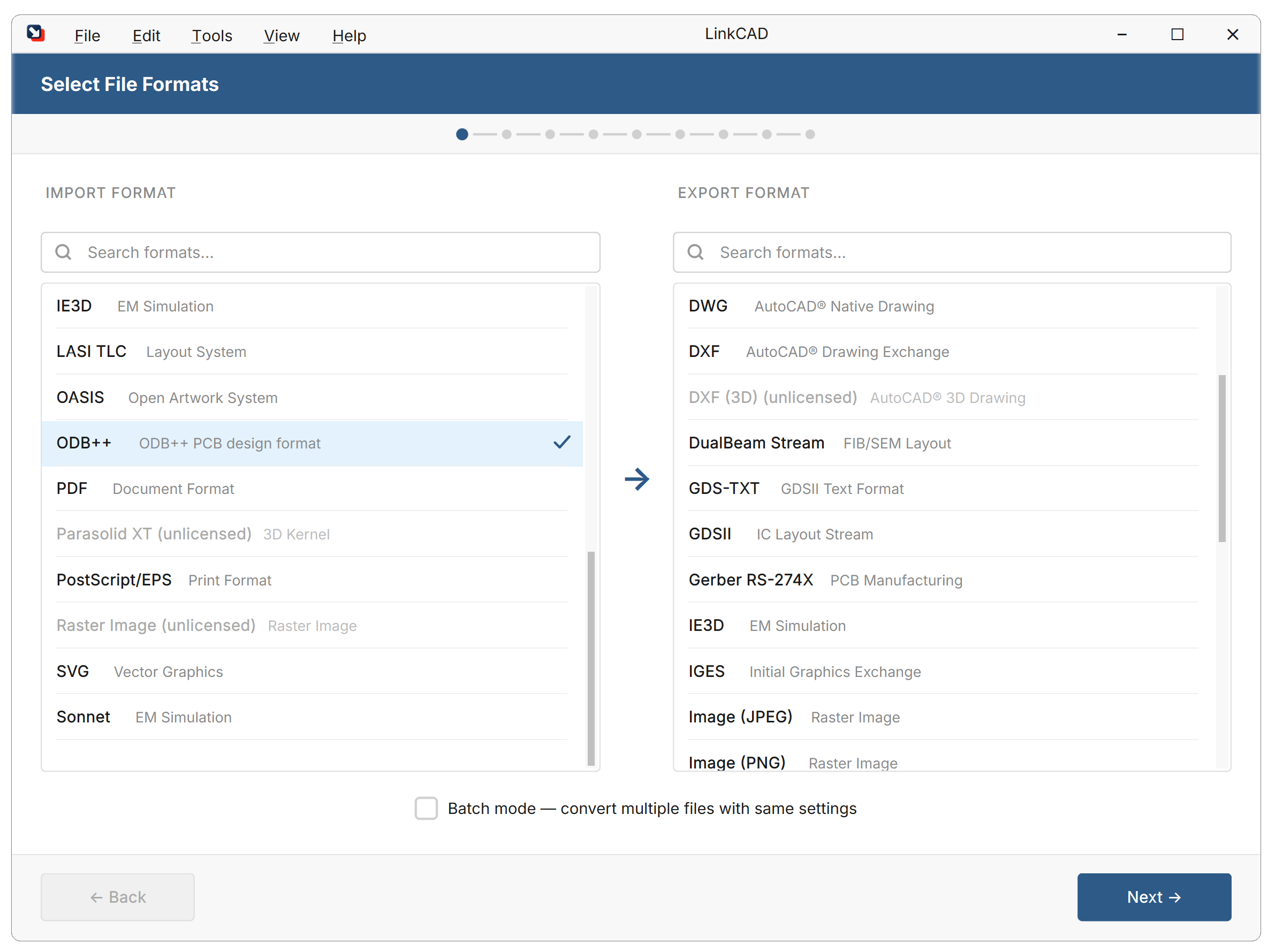The image size is (1268, 952).
Task: Open the Edit menu
Action: pos(146,35)
